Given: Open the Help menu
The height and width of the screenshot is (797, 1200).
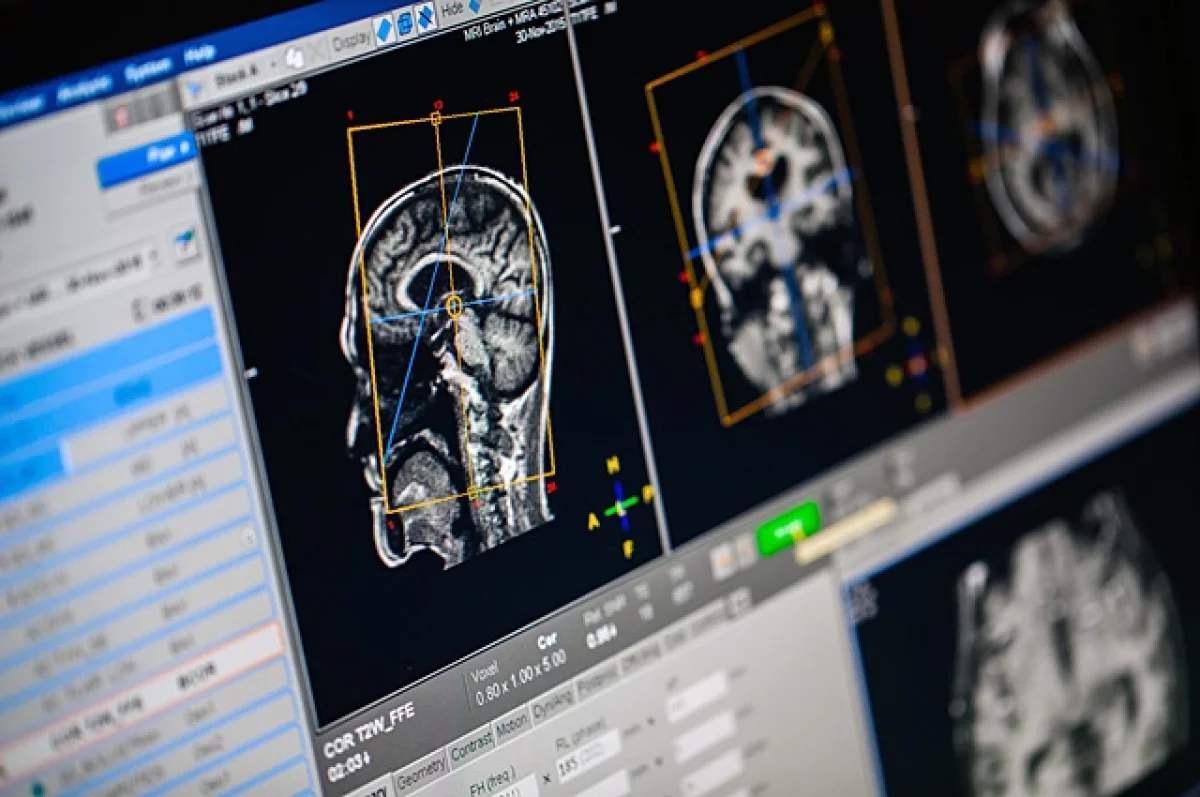Looking at the screenshot, I should [200, 53].
